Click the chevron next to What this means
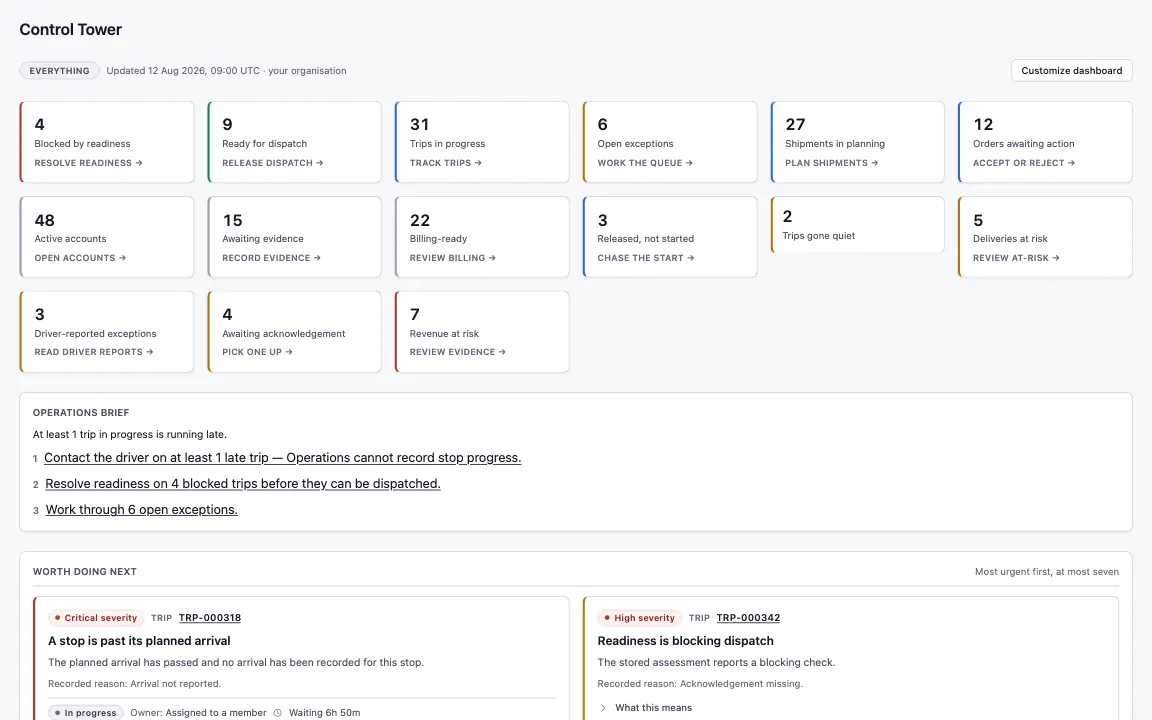 pos(603,708)
